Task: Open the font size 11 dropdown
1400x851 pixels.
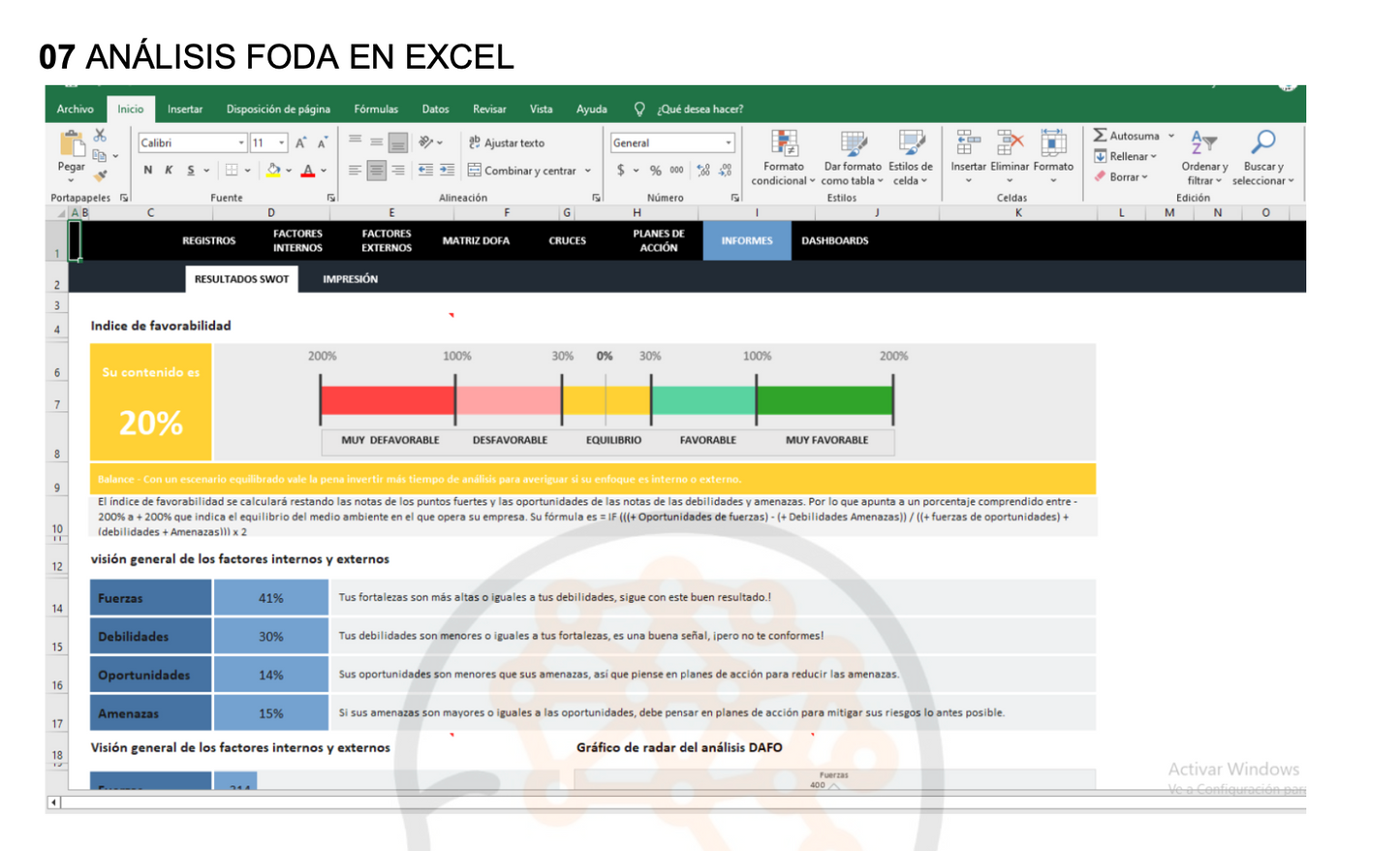Action: pos(281,142)
